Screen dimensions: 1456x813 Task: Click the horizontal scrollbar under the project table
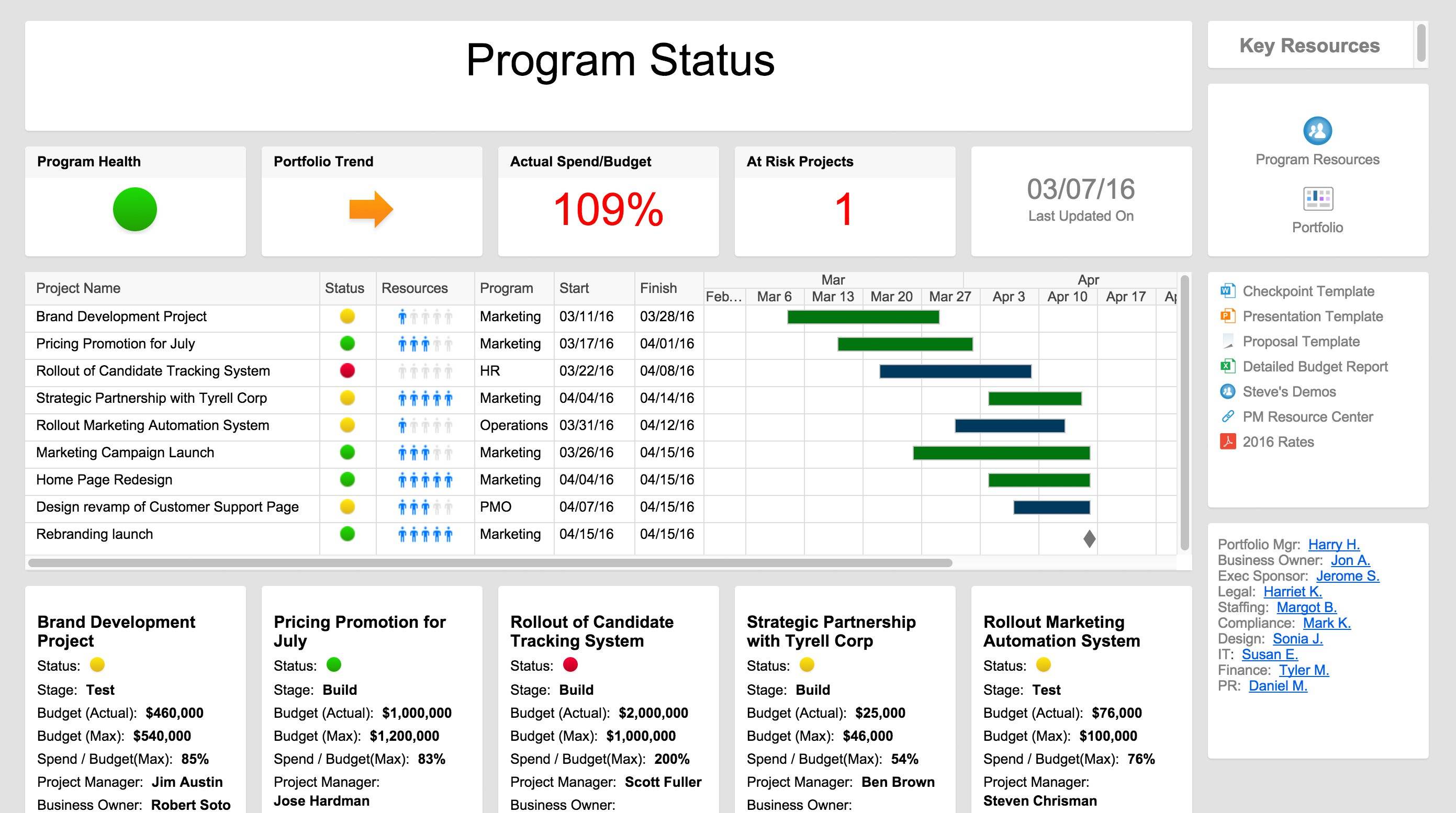[489, 563]
